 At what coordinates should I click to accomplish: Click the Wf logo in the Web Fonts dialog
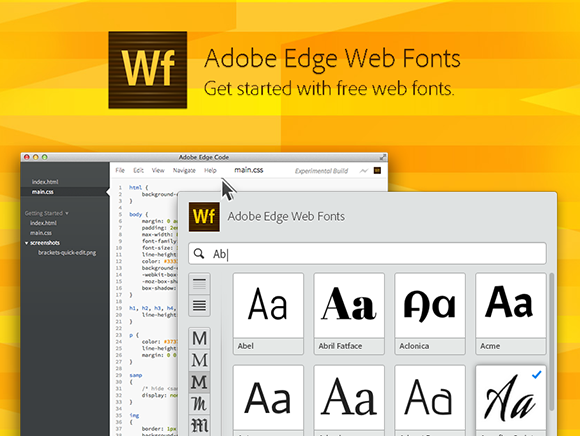click(x=204, y=217)
